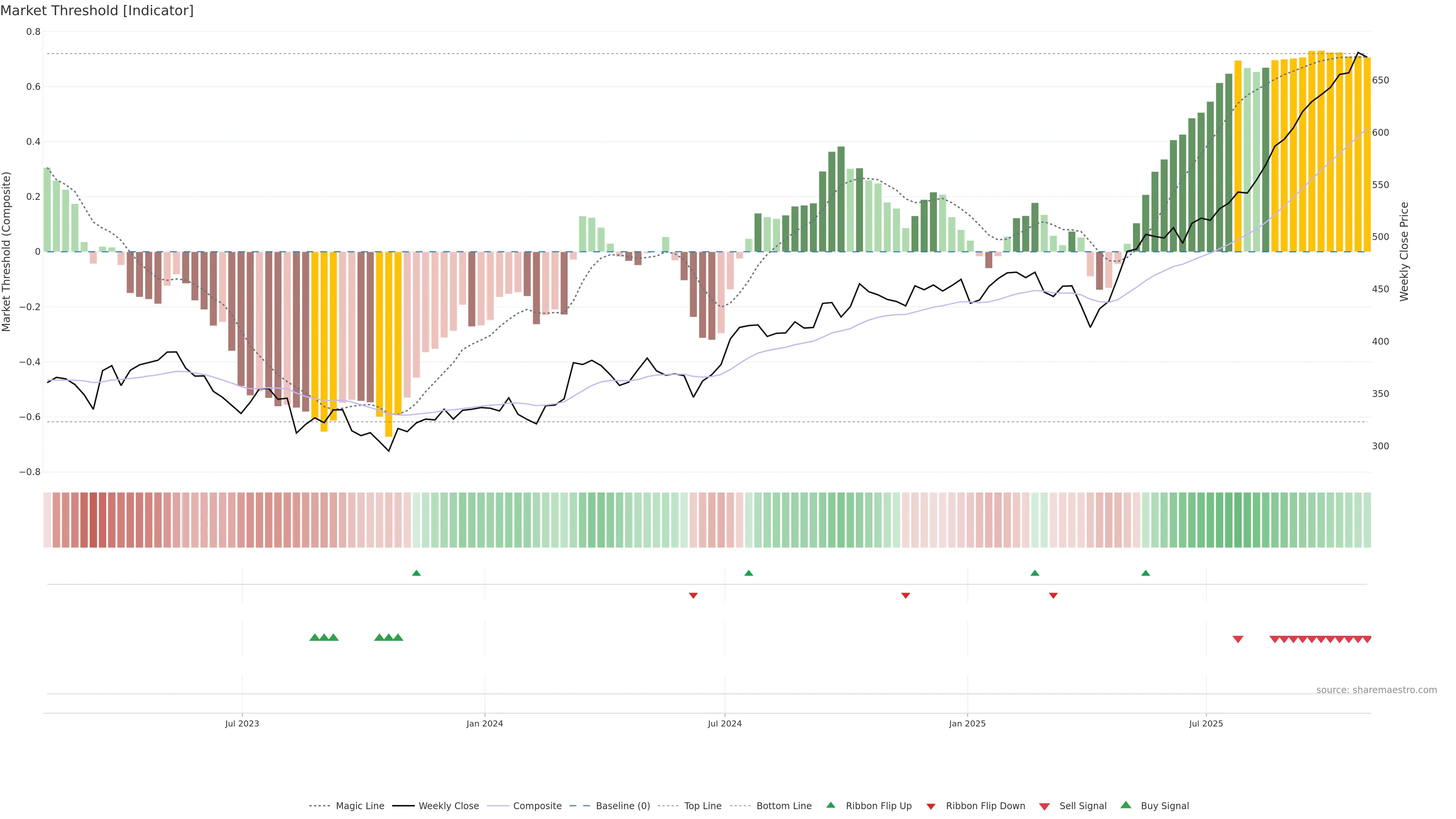The image size is (1456, 819).
Task: Hide the Composite line via legend
Action: (x=537, y=806)
